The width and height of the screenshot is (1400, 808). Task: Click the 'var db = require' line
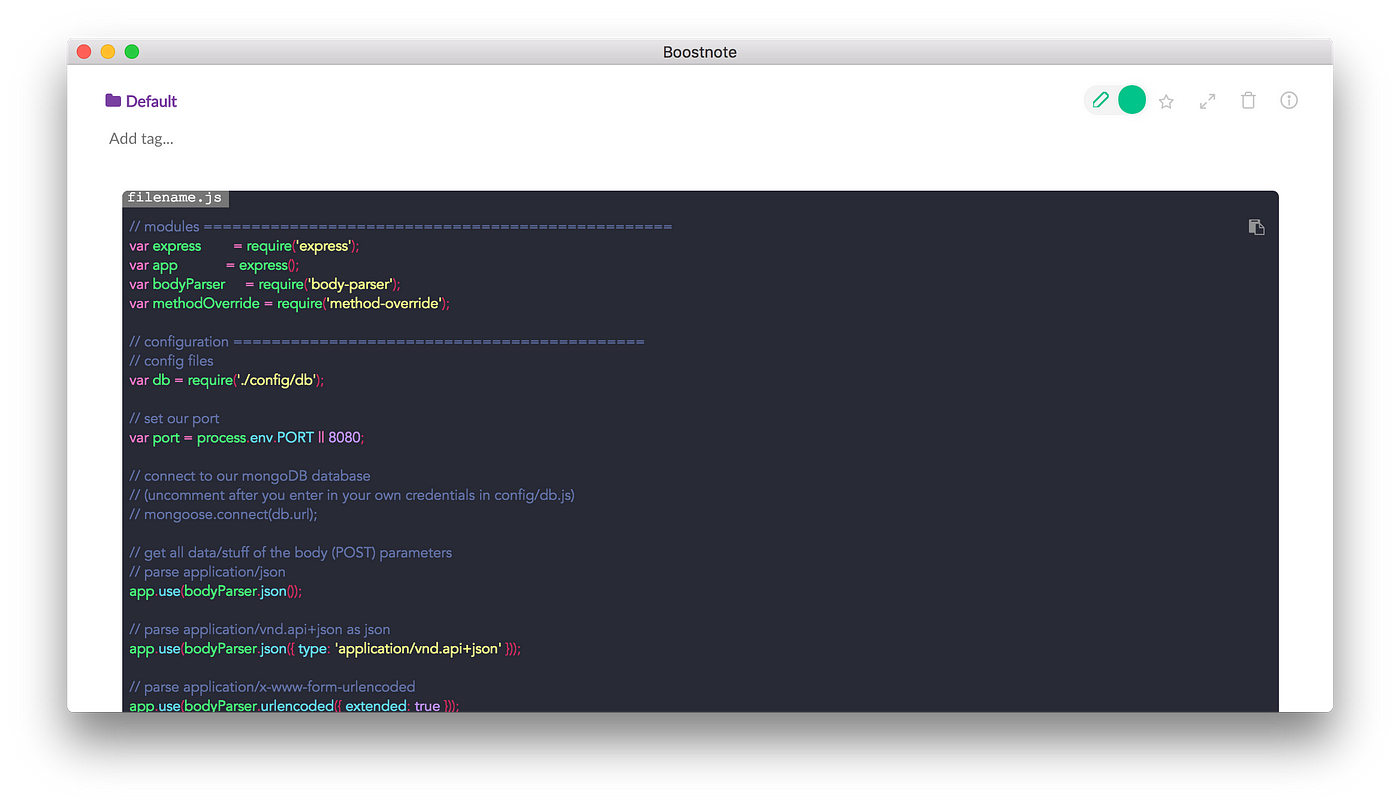227,380
